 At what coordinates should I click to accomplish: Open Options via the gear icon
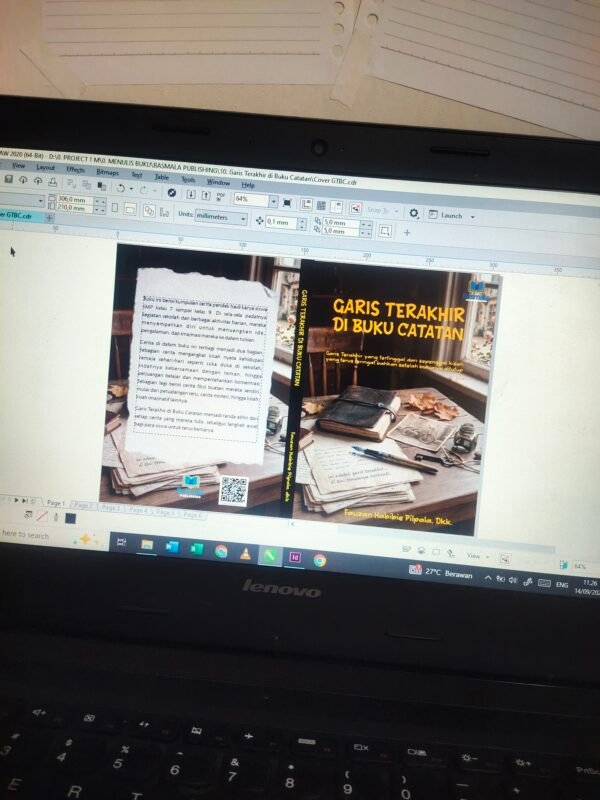[x=414, y=213]
